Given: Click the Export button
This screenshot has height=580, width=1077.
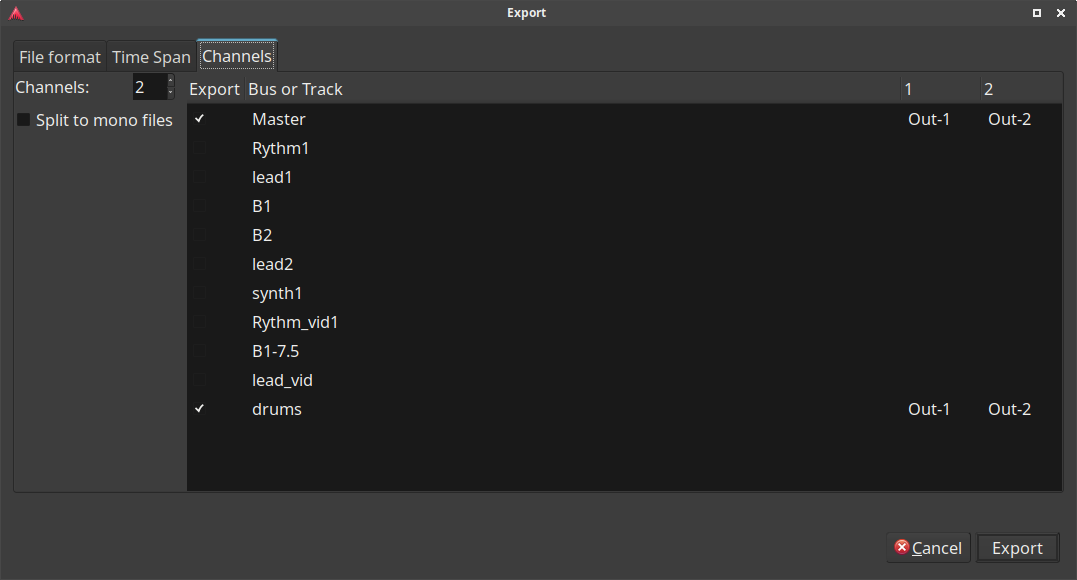Looking at the screenshot, I should pyautogui.click(x=1017, y=548).
